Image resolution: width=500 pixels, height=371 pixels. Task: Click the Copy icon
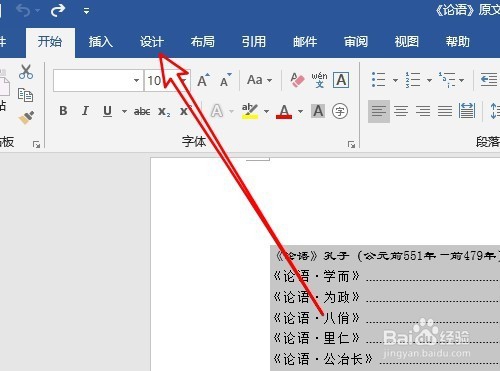click(x=25, y=95)
